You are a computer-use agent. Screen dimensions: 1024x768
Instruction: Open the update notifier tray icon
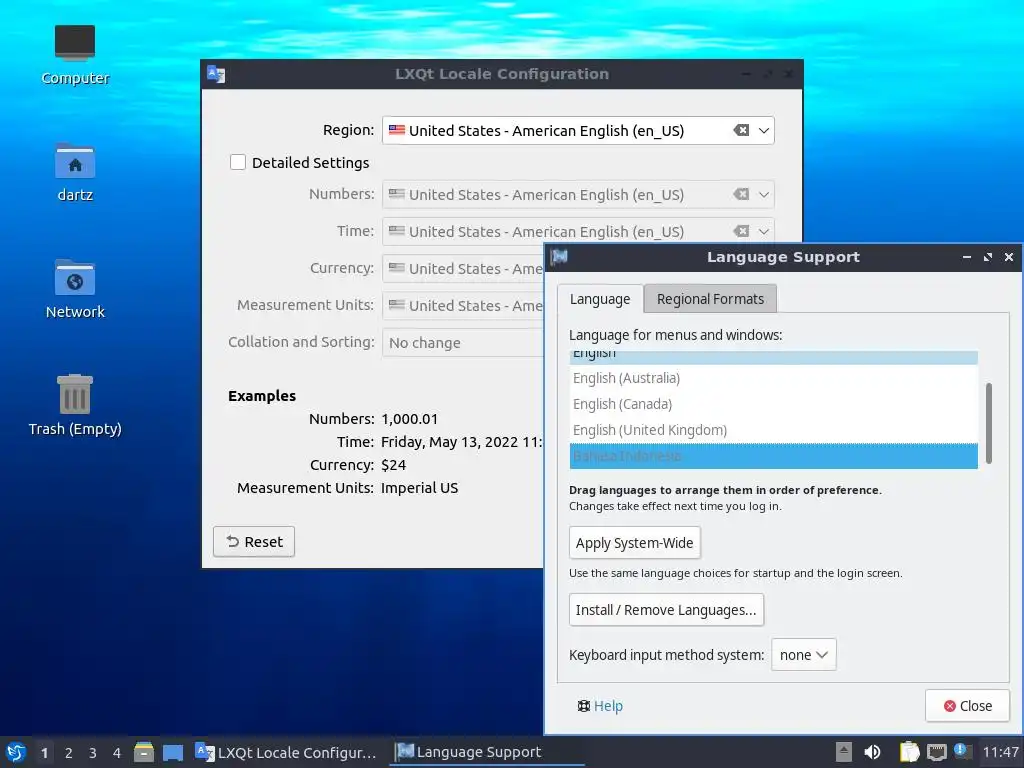tap(963, 751)
